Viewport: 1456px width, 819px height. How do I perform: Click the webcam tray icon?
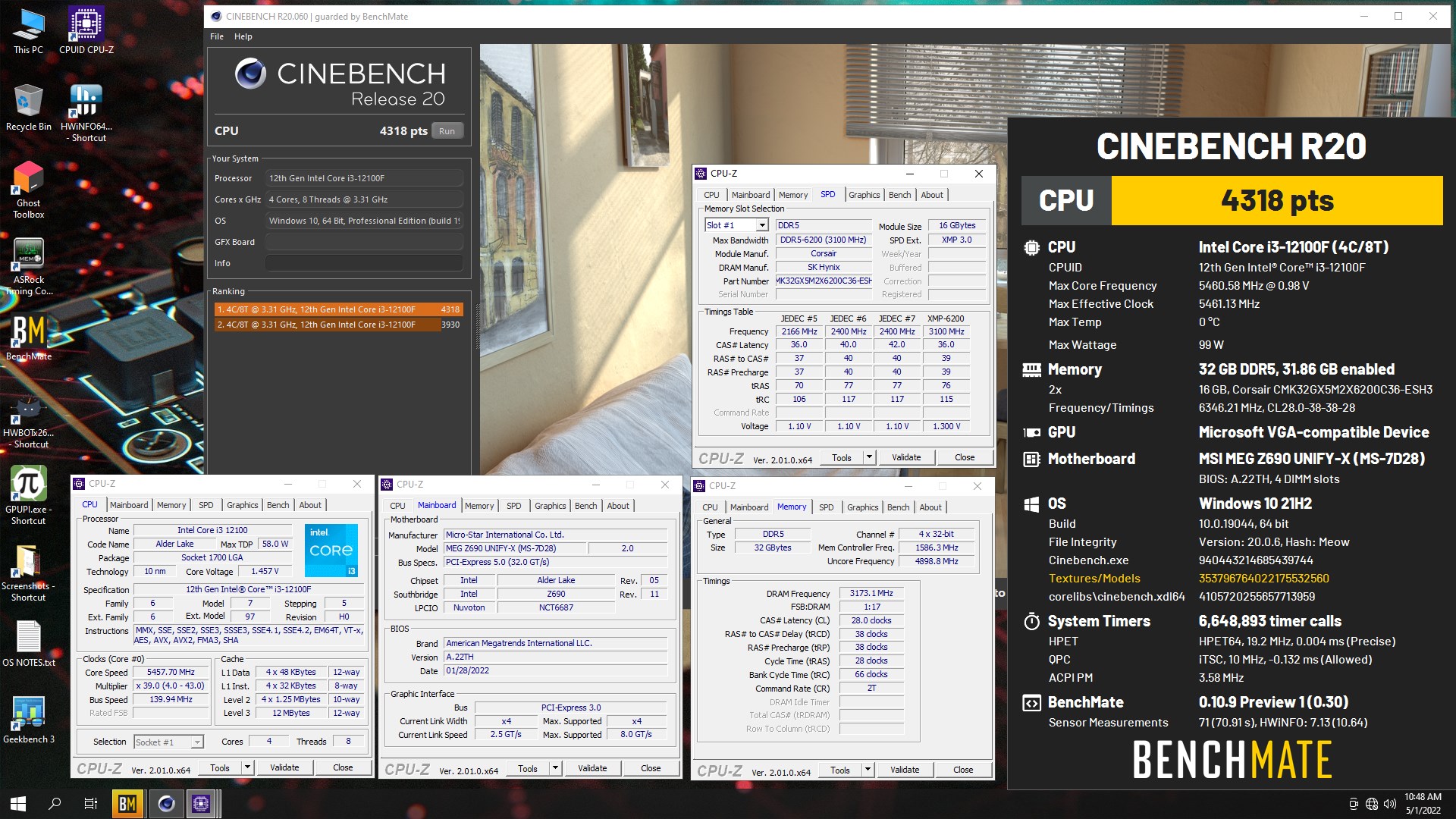tap(1353, 804)
